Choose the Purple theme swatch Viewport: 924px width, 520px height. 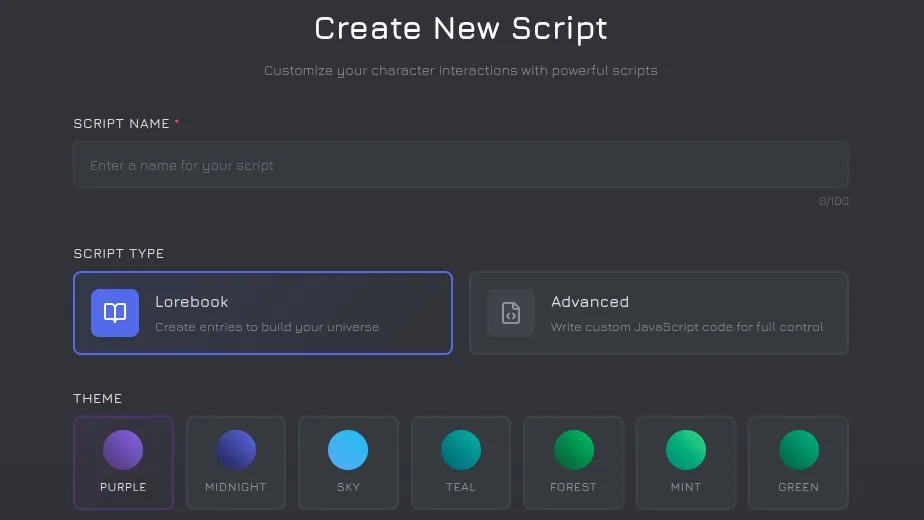pyautogui.click(x=123, y=463)
